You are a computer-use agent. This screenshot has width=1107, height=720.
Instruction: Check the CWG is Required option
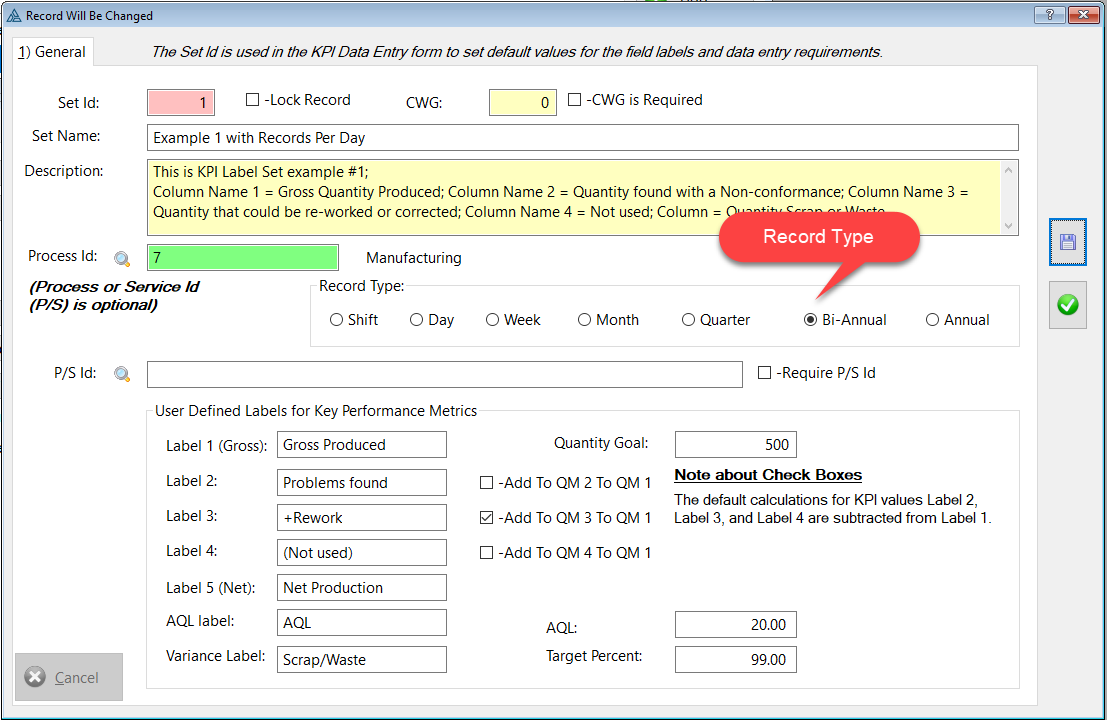(x=576, y=99)
